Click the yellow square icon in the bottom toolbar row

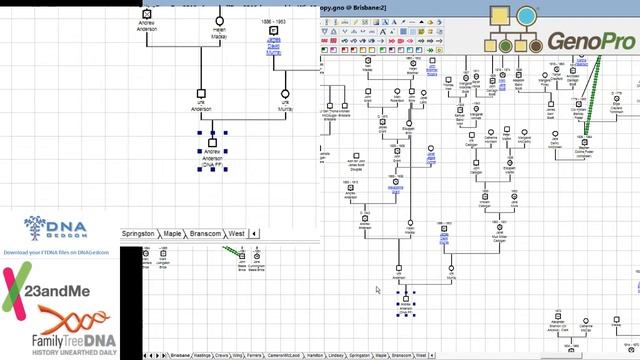372,50
